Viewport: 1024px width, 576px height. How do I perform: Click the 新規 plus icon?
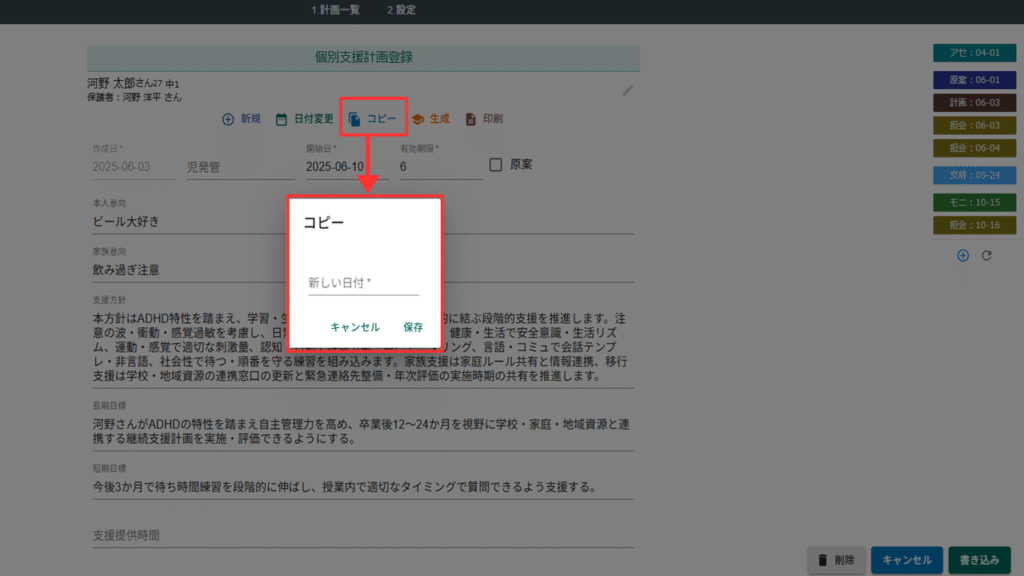[228, 119]
